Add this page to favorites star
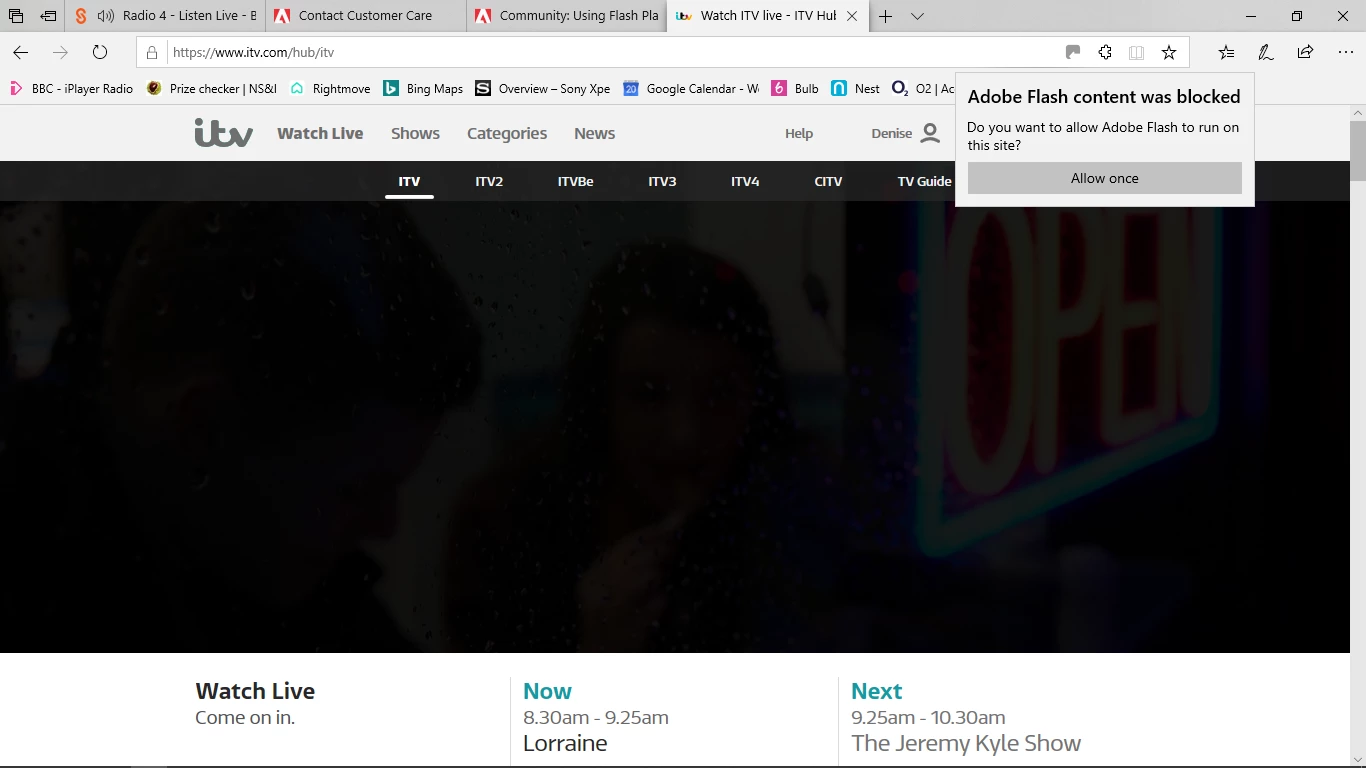The image size is (1366, 768). point(1169,52)
